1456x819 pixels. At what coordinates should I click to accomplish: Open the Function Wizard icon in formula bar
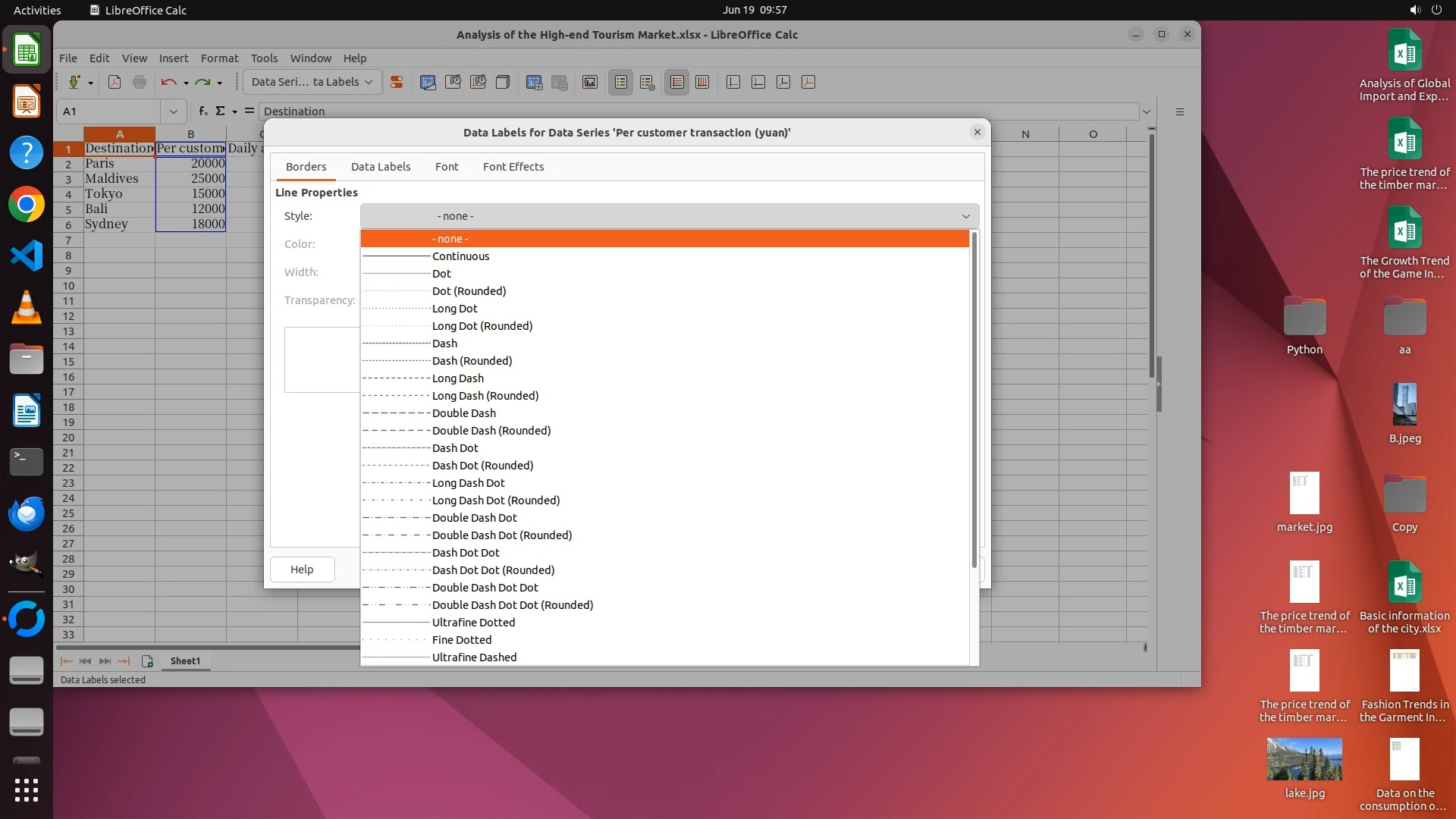click(x=202, y=111)
